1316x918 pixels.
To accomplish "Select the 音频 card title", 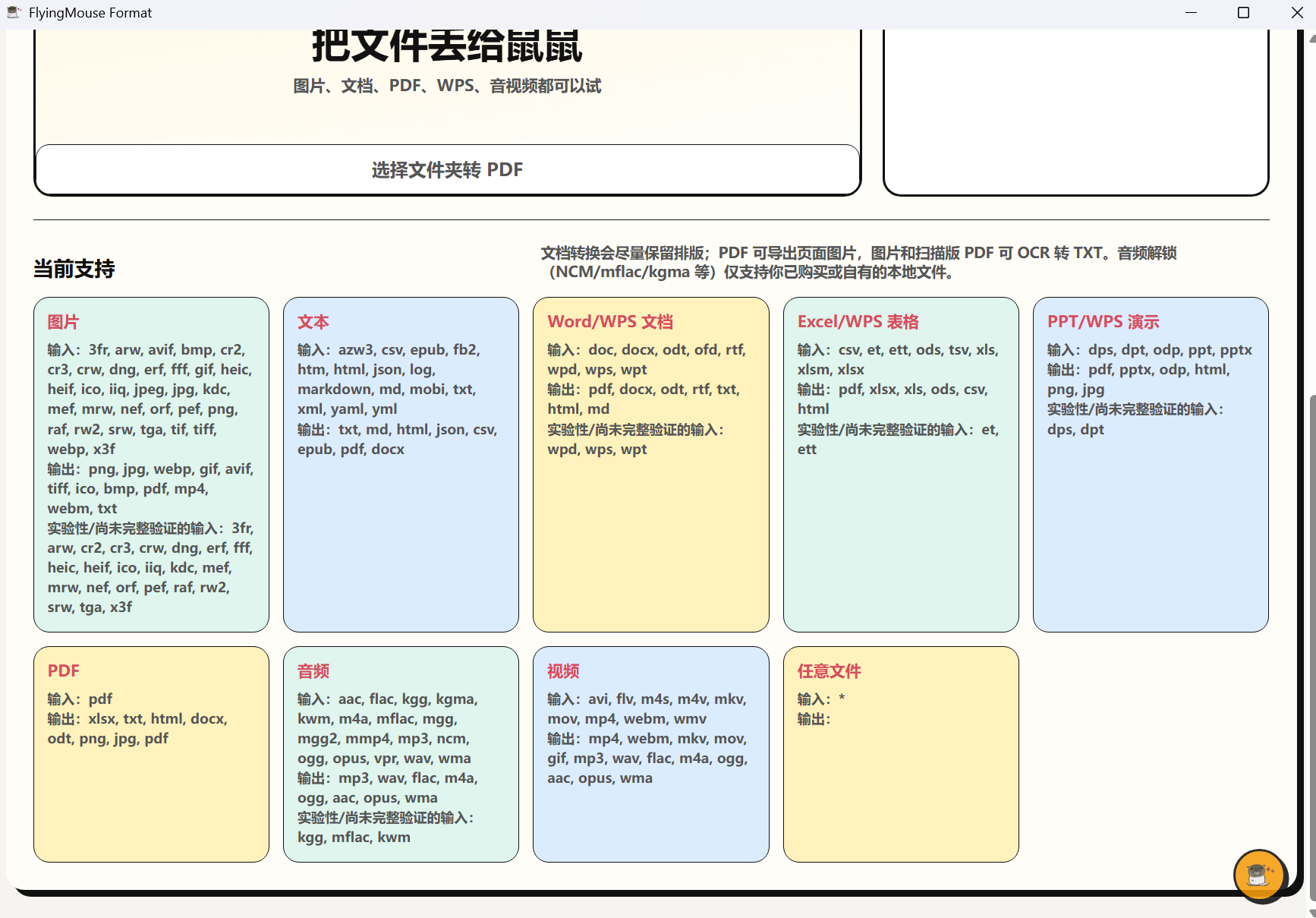I will (x=313, y=670).
